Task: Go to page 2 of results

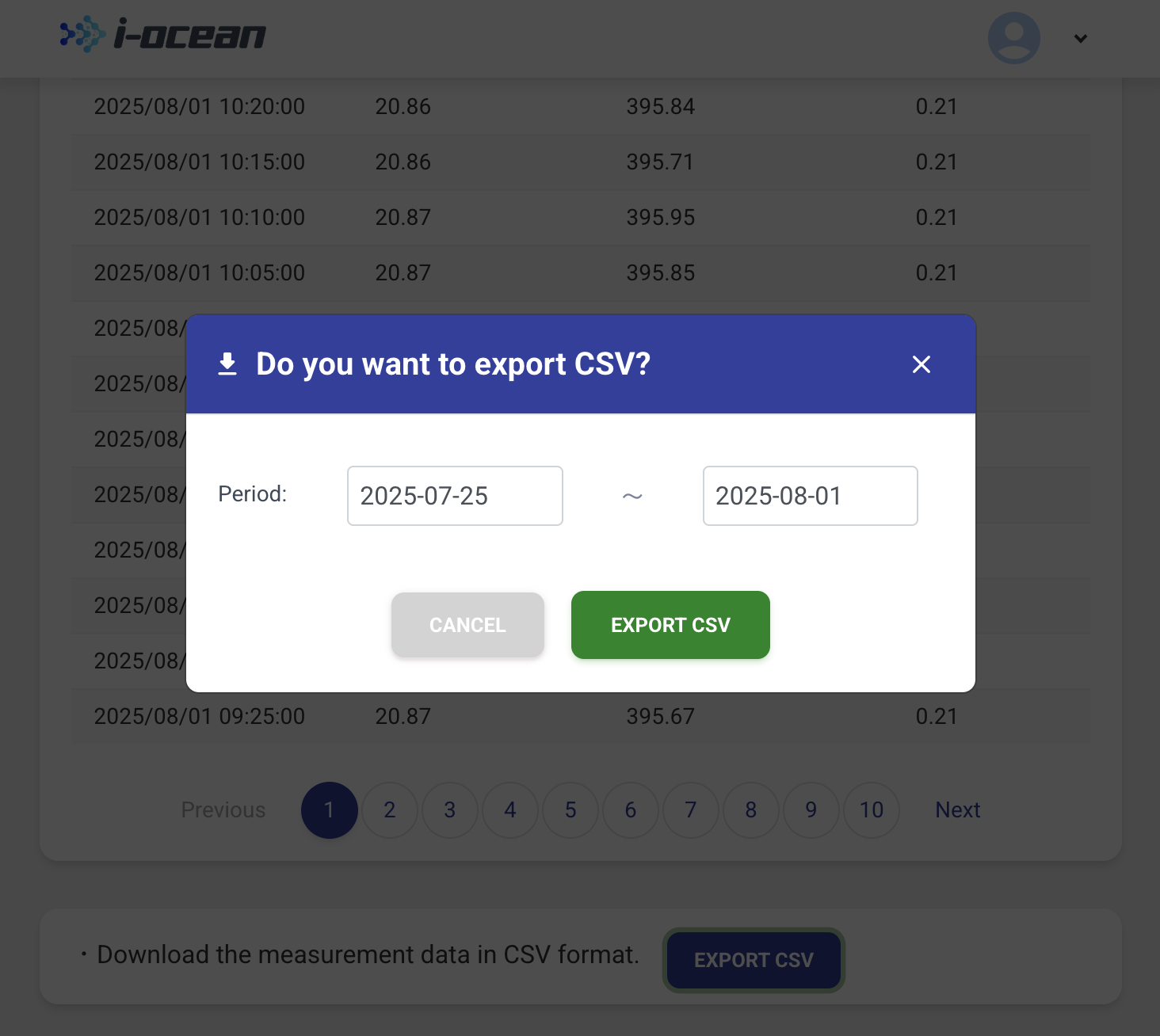Action: [390, 810]
